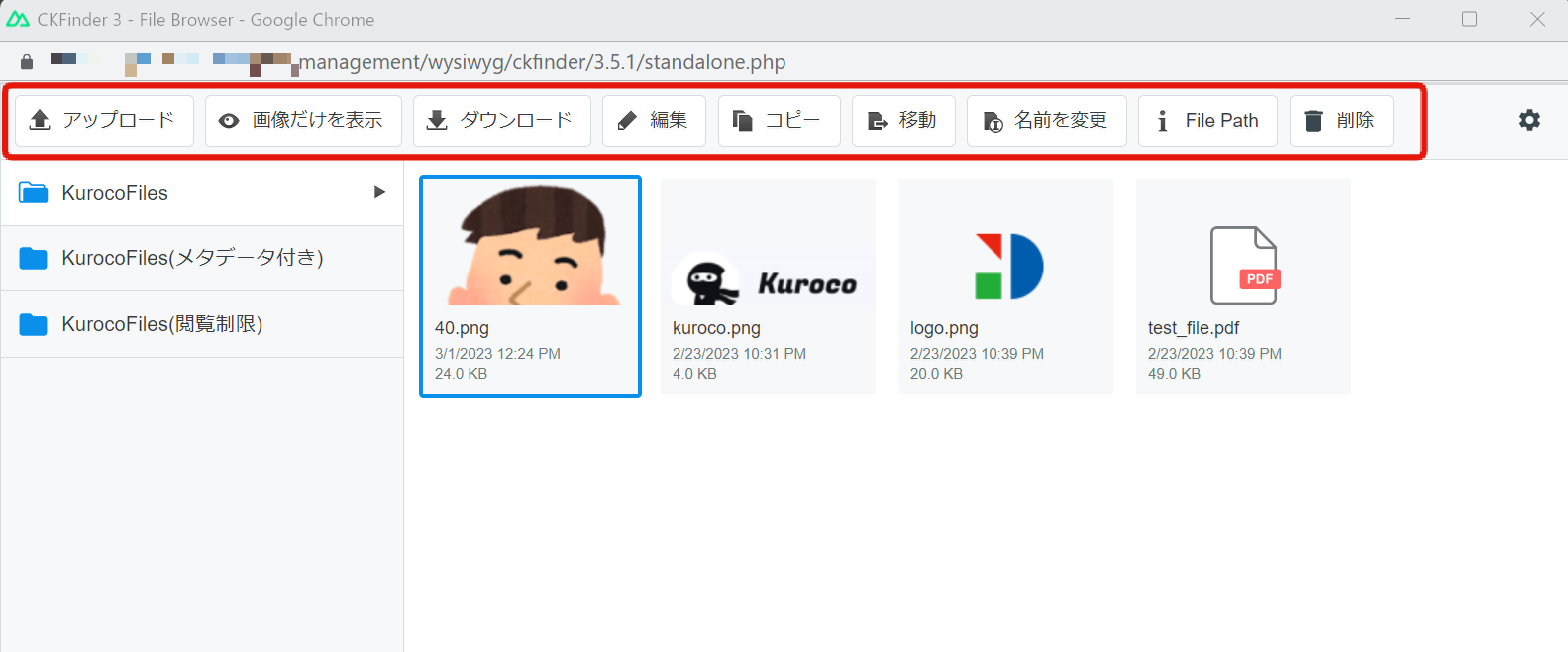Click the KurocoFiles(メタデータ付き) folder icon
The image size is (1568, 652).
(x=34, y=258)
